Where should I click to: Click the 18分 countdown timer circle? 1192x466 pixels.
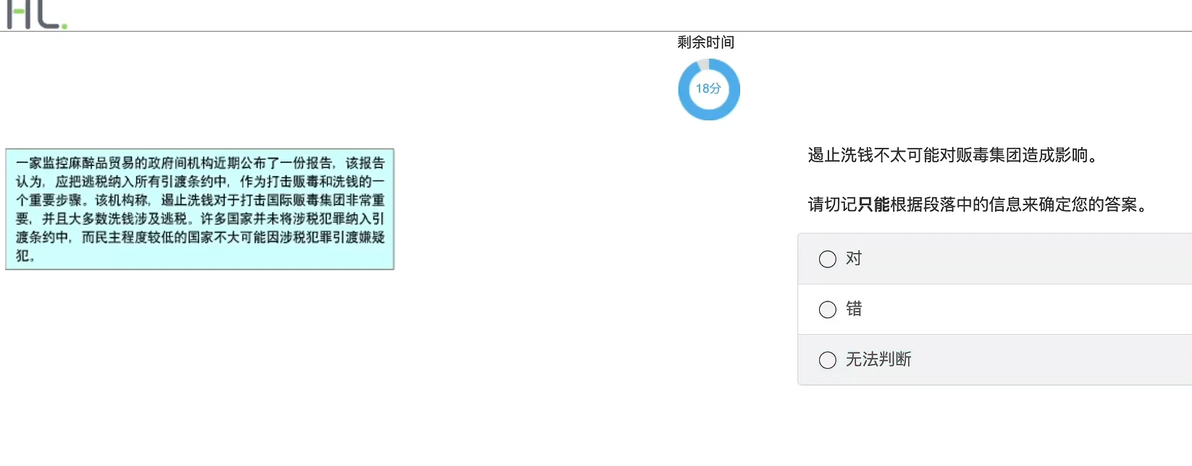tap(709, 89)
